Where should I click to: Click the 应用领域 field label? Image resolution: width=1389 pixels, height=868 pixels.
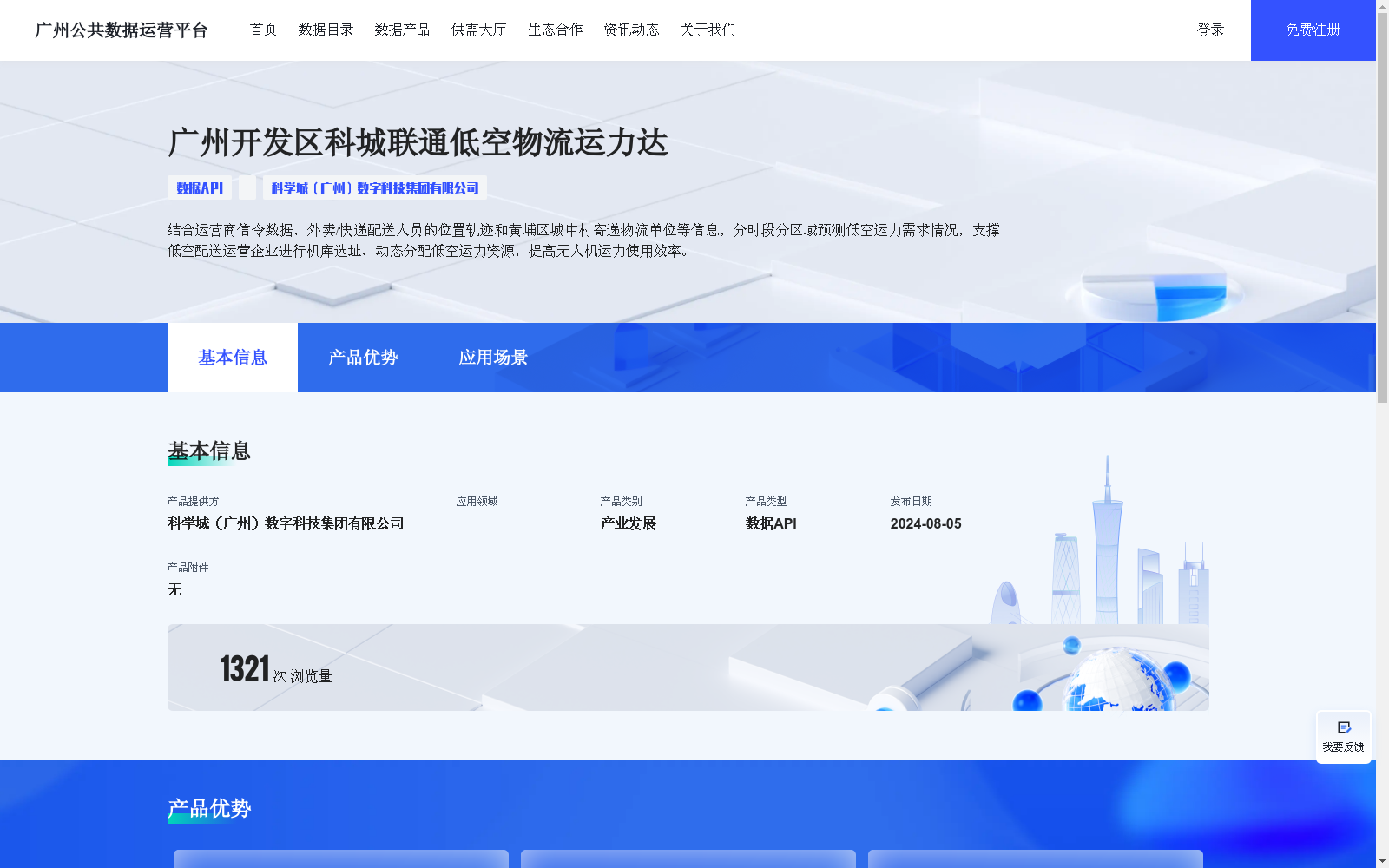(477, 502)
